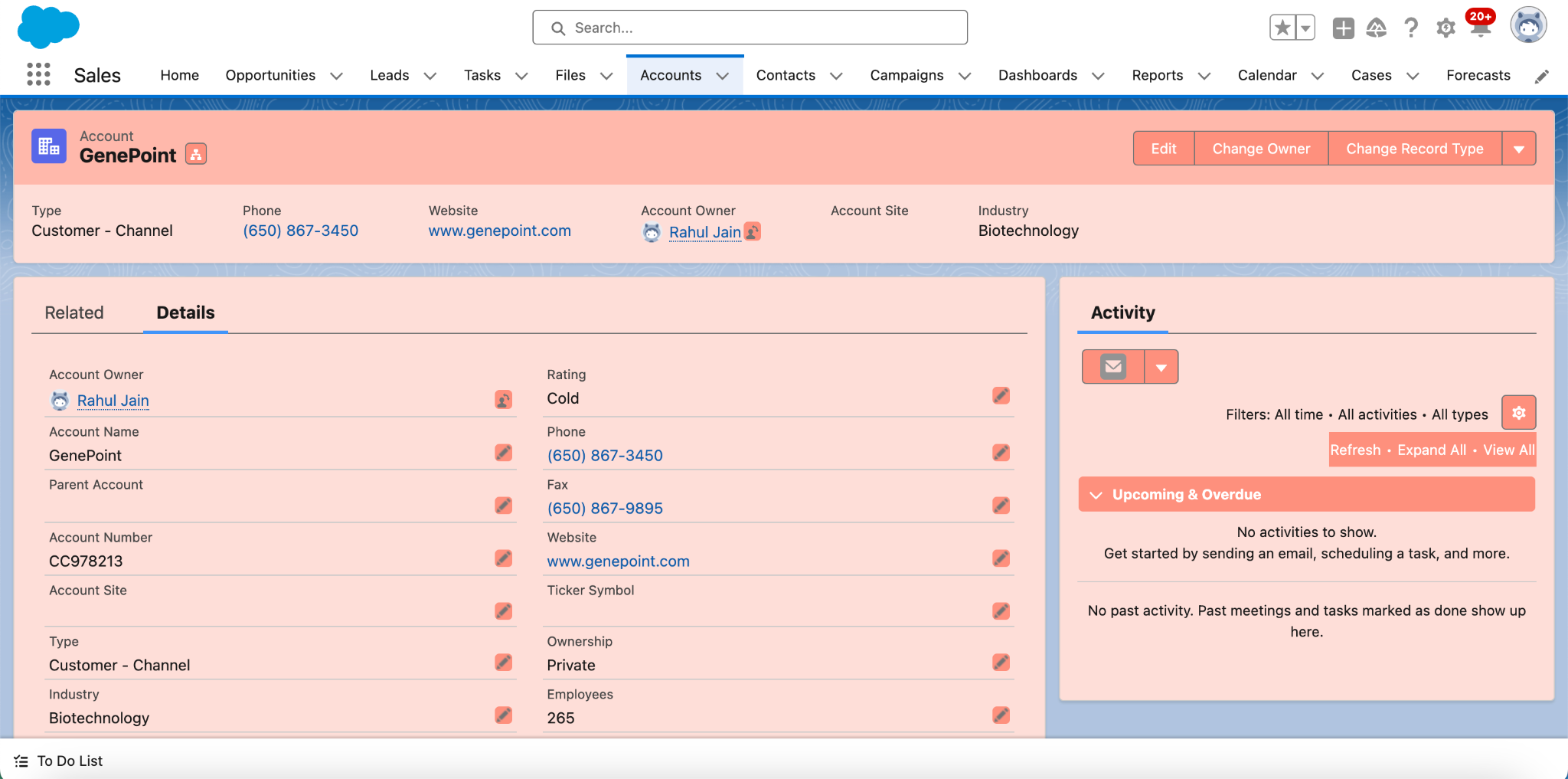Expand the Accounts nav dropdown chevron
This screenshot has width=1568, height=779.
pyautogui.click(x=722, y=76)
